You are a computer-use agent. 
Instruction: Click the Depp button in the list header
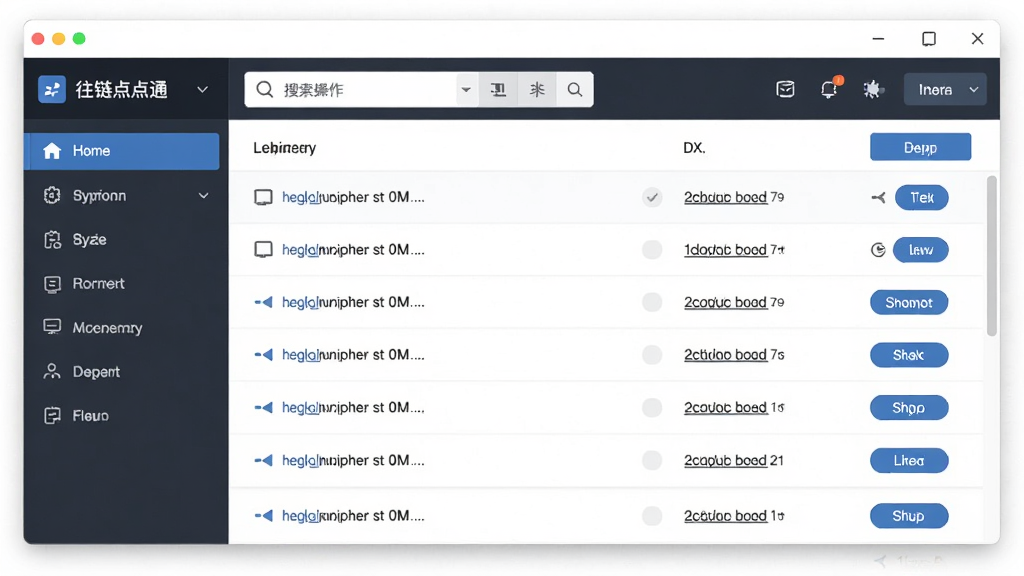(920, 148)
